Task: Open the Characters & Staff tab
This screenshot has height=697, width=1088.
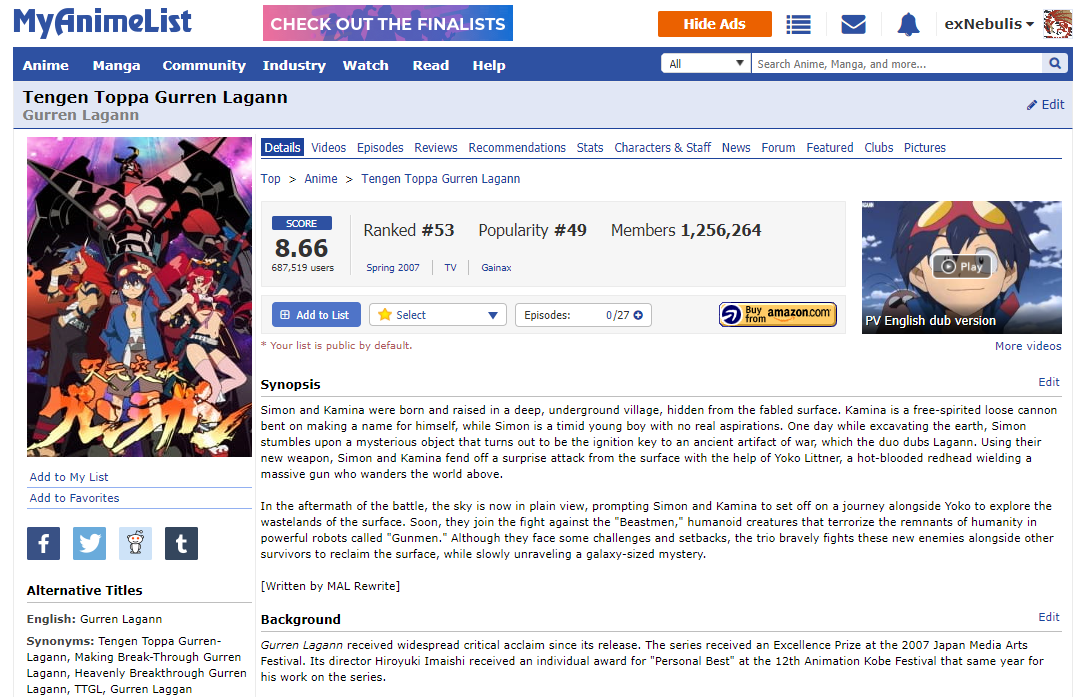Action: (x=663, y=148)
